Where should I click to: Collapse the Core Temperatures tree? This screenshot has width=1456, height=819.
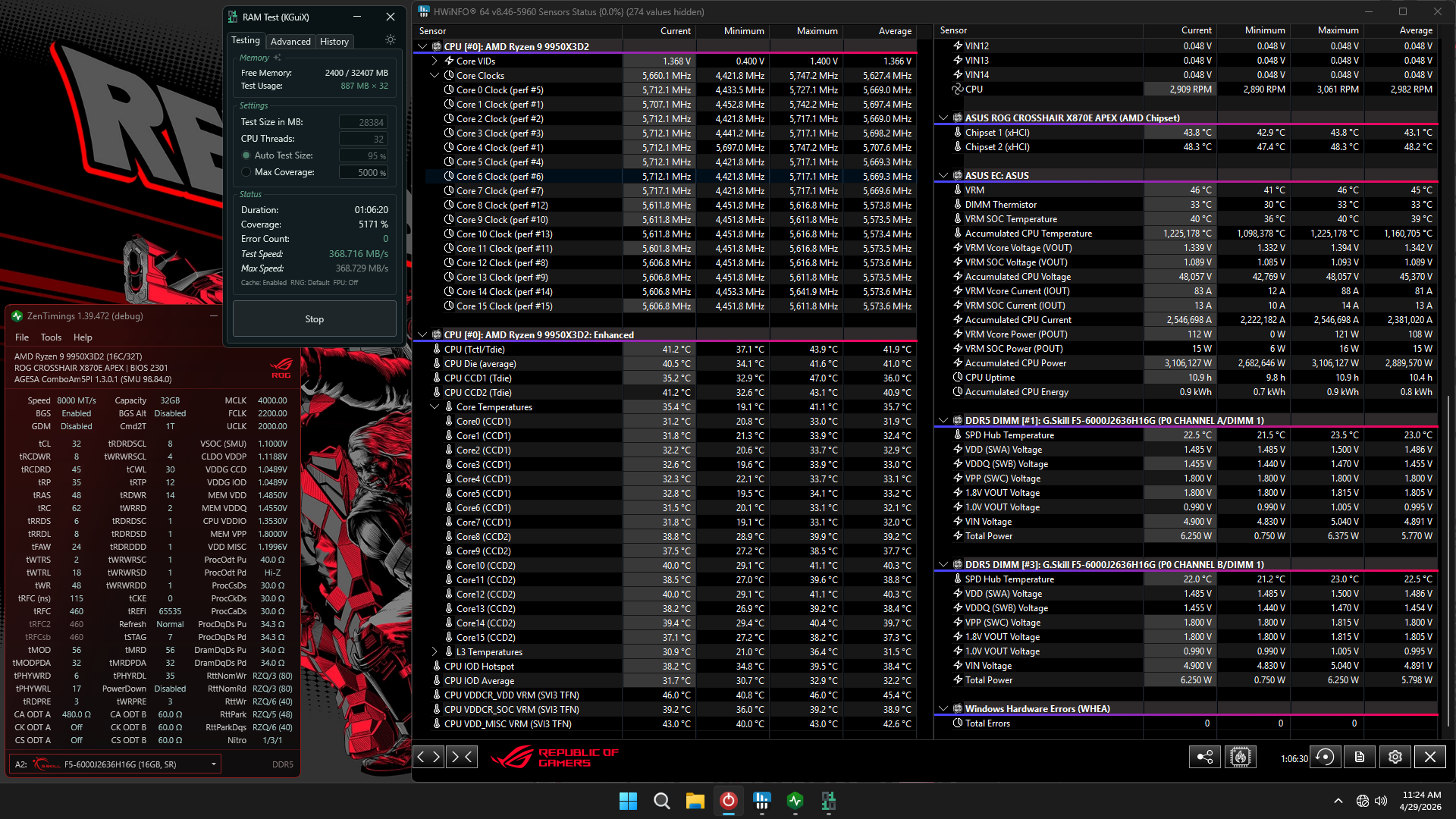click(x=435, y=407)
